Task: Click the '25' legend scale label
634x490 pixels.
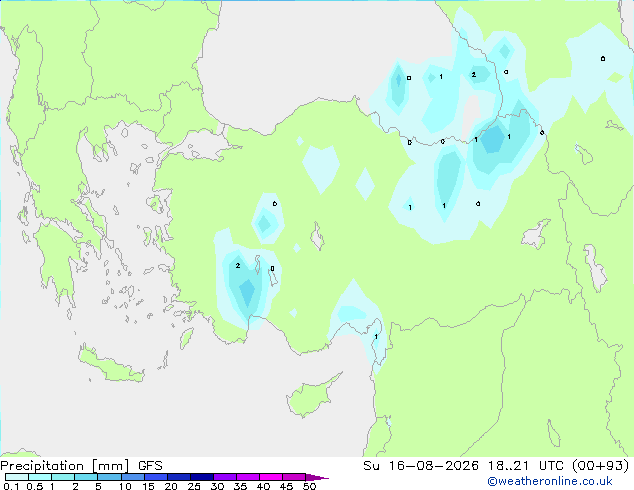Action: (194, 486)
